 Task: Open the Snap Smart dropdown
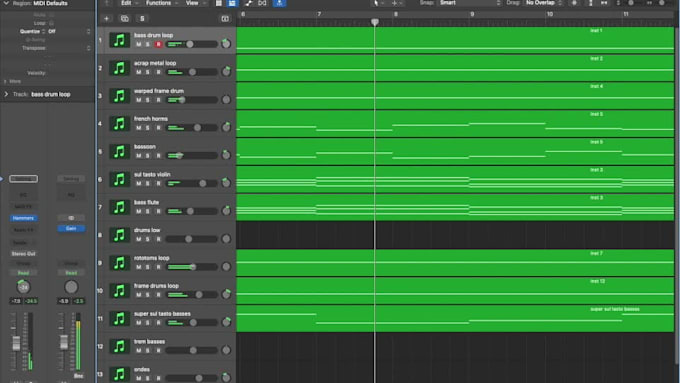coord(470,3)
